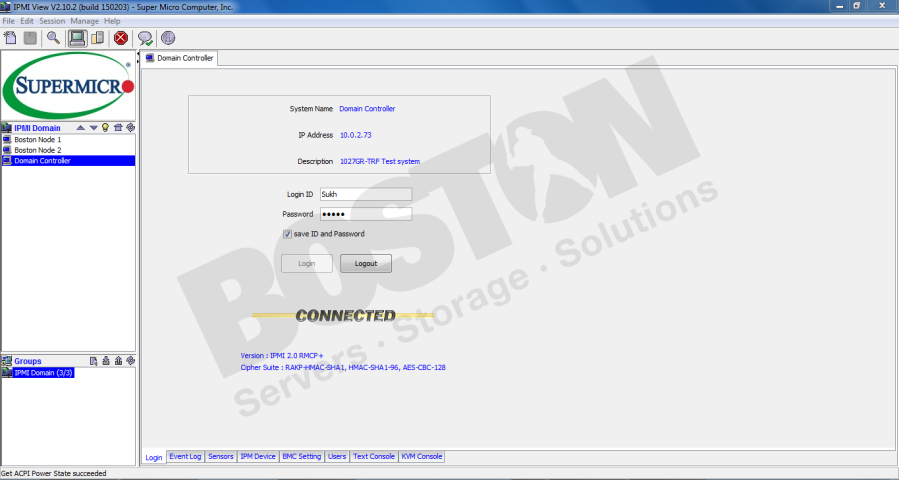This screenshot has height=480, width=899.
Task: Move system down in IPMI Domain list
Action: click(x=93, y=128)
